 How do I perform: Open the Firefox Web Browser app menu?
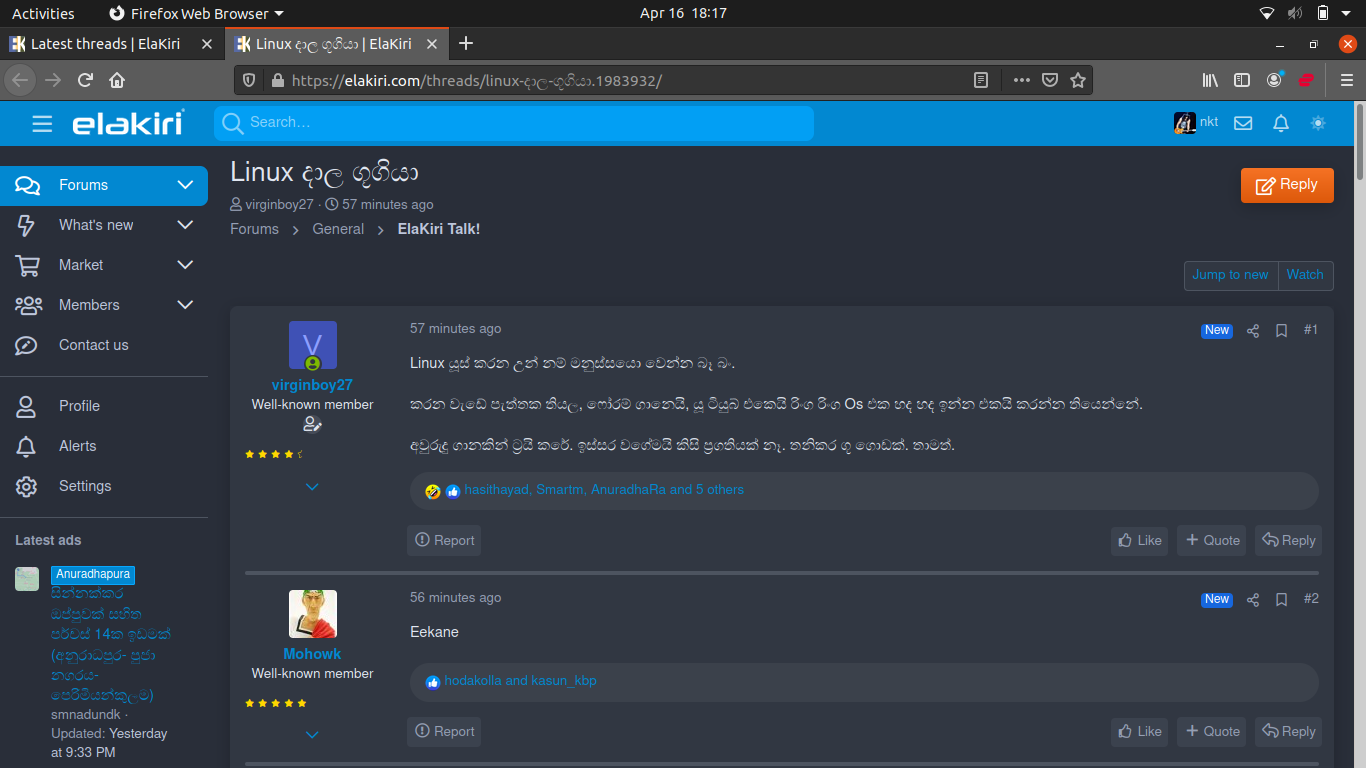tap(196, 13)
